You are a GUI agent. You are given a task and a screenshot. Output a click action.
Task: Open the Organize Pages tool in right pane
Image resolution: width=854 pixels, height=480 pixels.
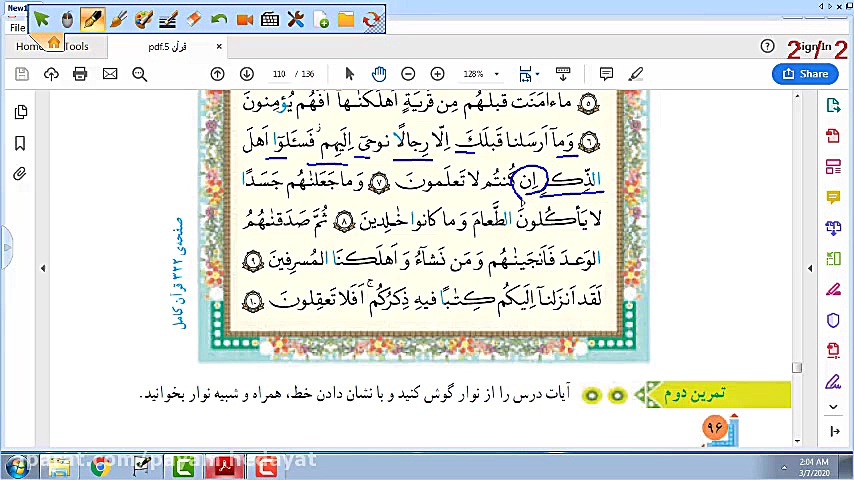coord(833,167)
